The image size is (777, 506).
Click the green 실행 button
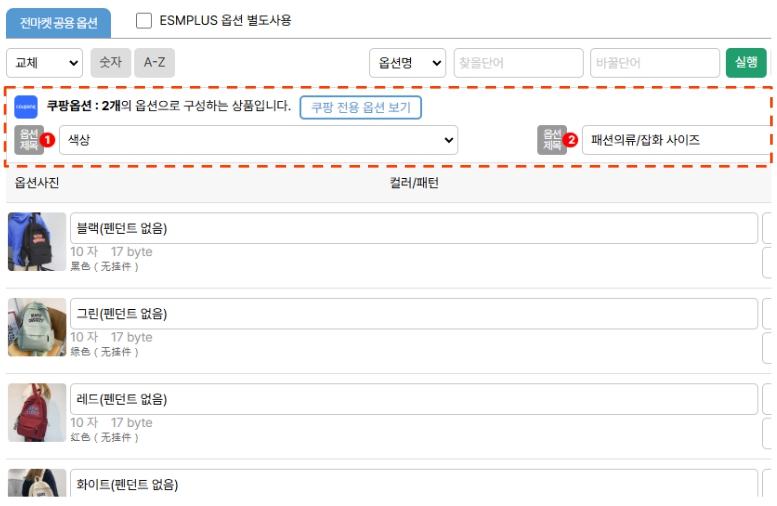pos(746,63)
